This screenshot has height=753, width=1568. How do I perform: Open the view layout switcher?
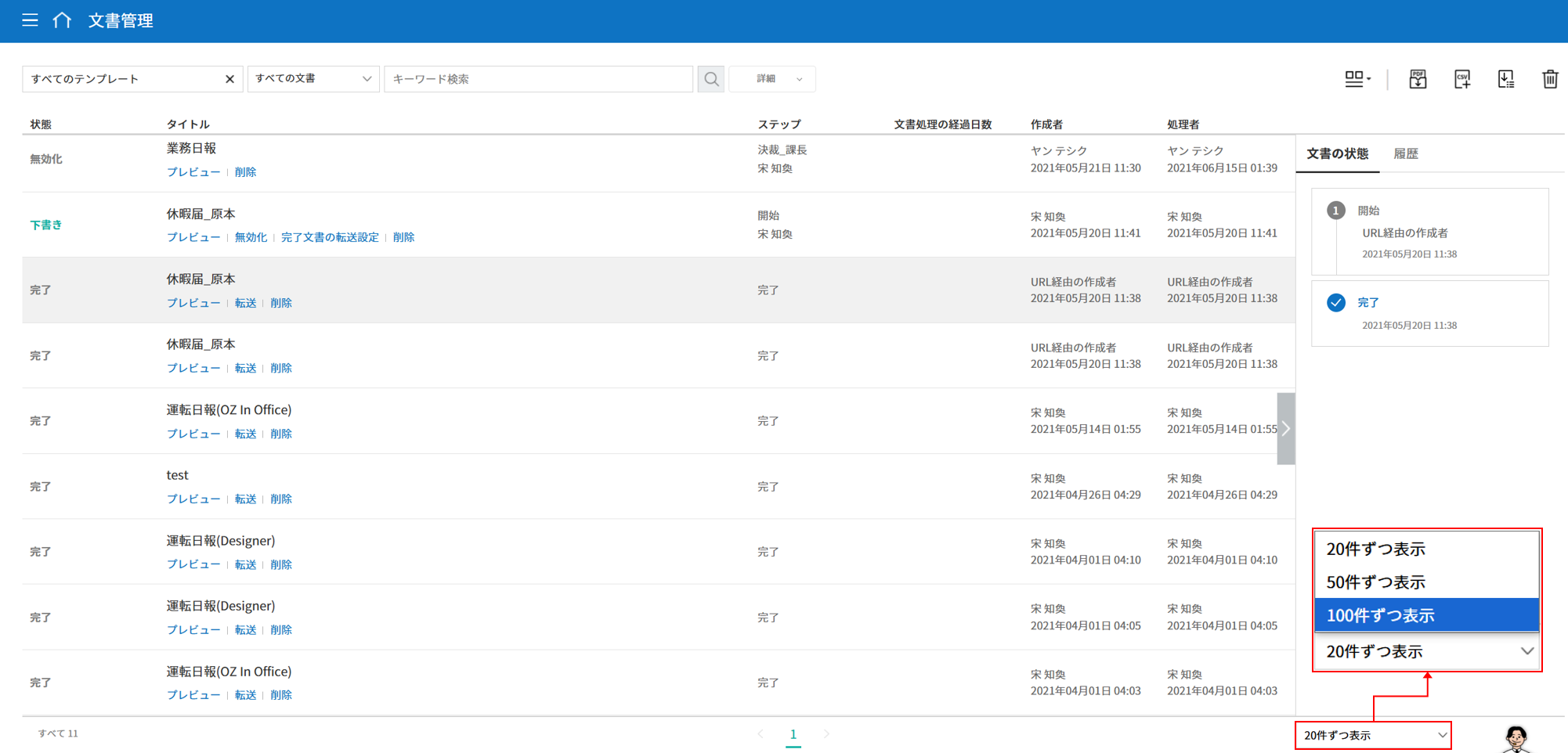(1357, 79)
